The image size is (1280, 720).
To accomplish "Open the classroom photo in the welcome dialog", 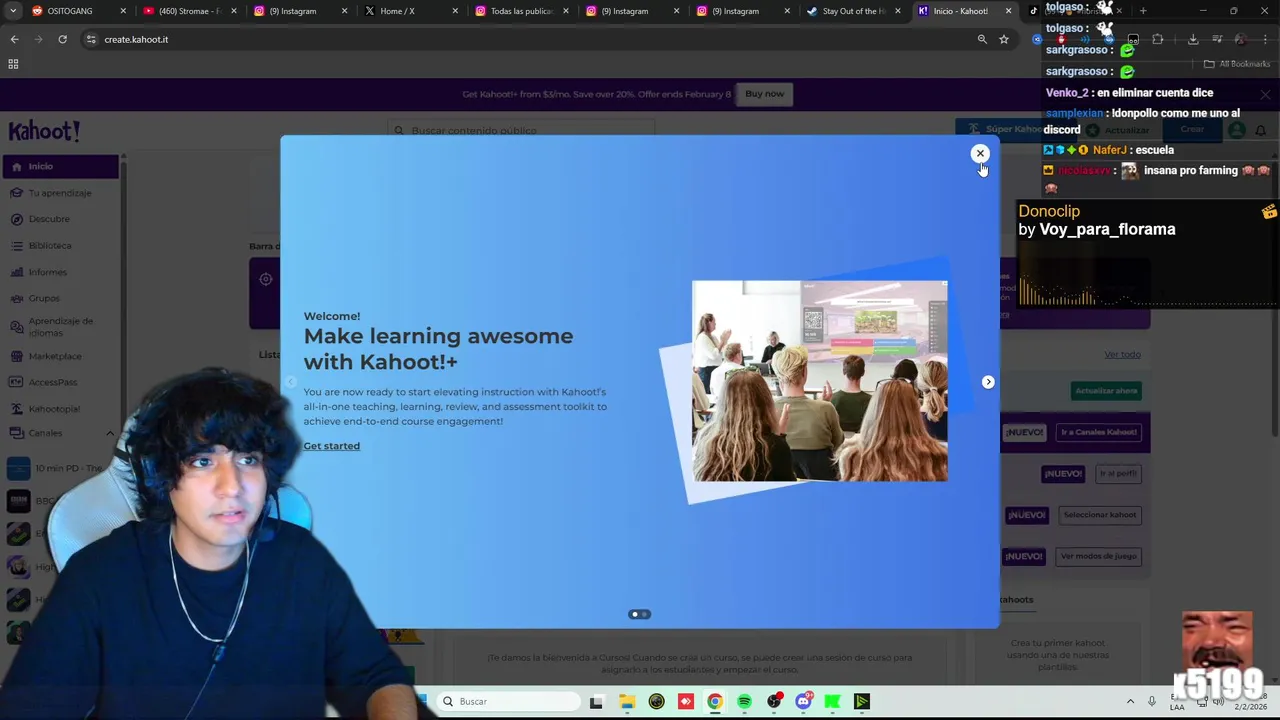I will click(x=820, y=381).
